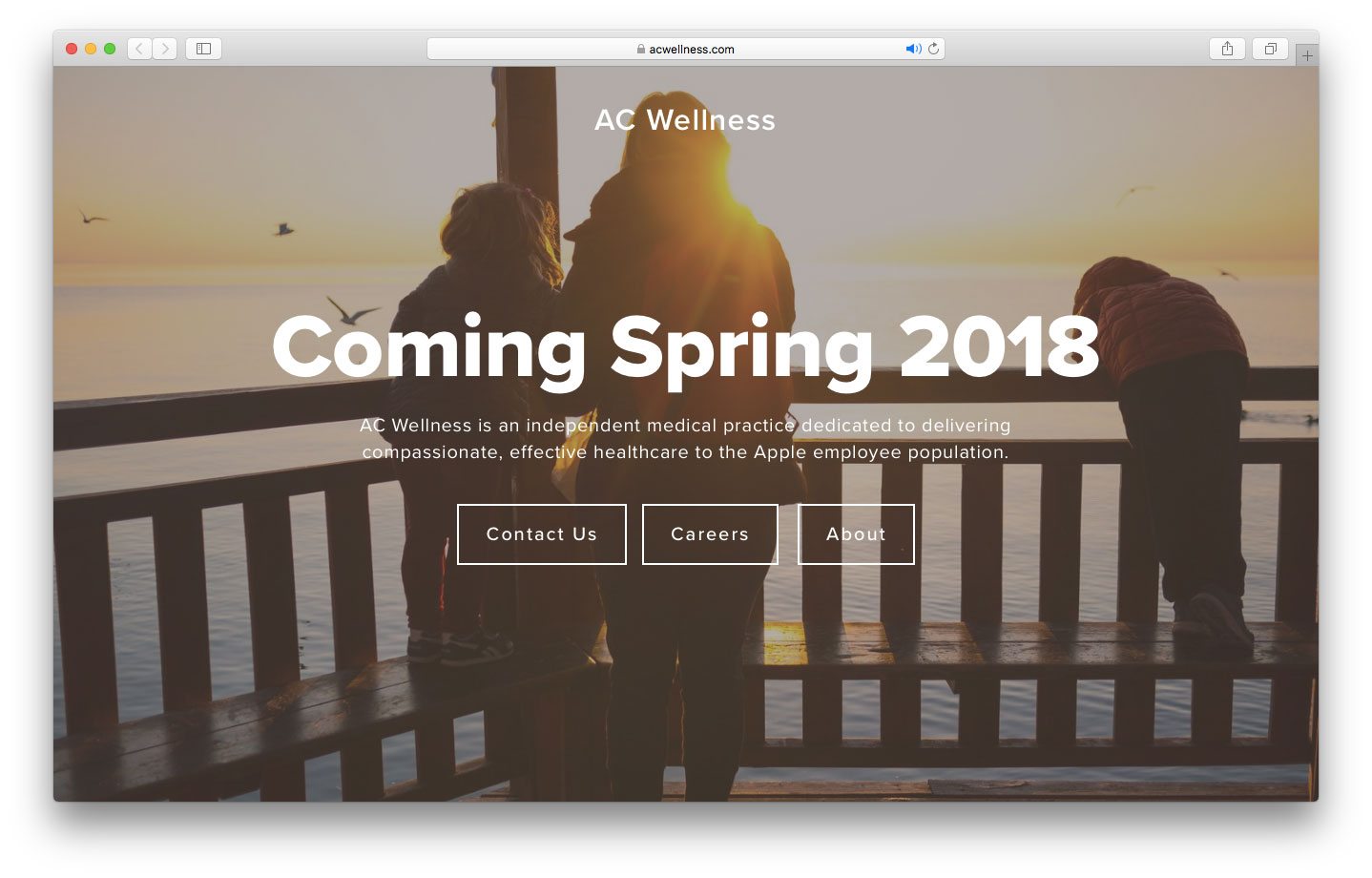
Task: Go back to the previous page
Action: click(x=139, y=49)
